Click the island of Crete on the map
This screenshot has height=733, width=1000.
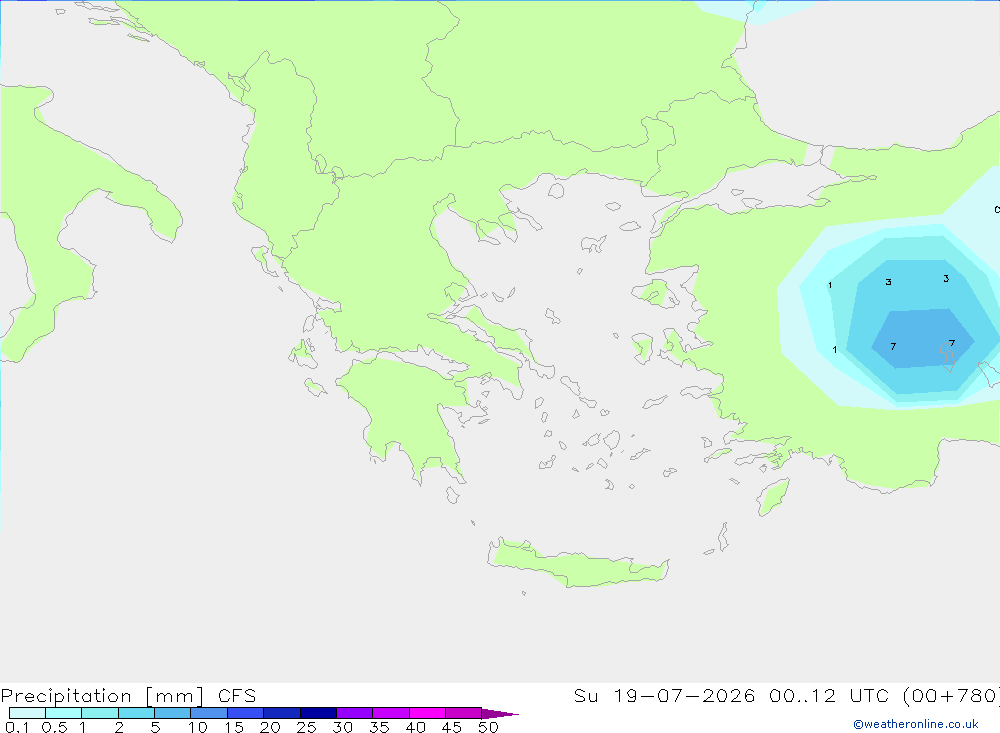(x=577, y=564)
